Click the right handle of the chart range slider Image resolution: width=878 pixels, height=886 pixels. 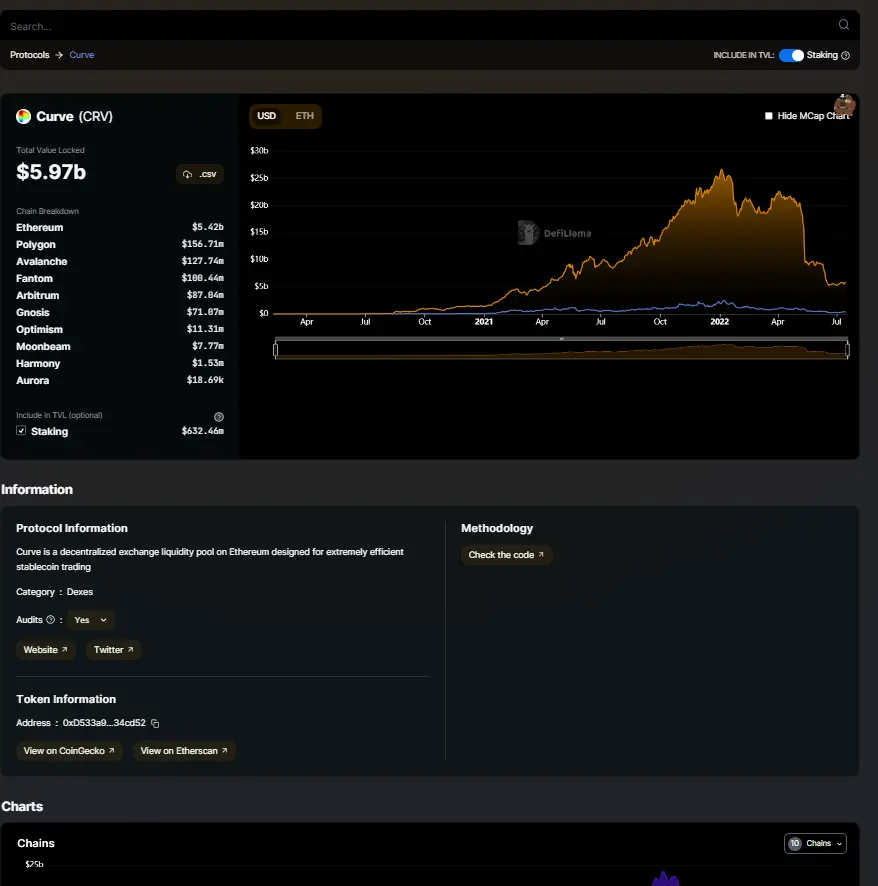847,350
